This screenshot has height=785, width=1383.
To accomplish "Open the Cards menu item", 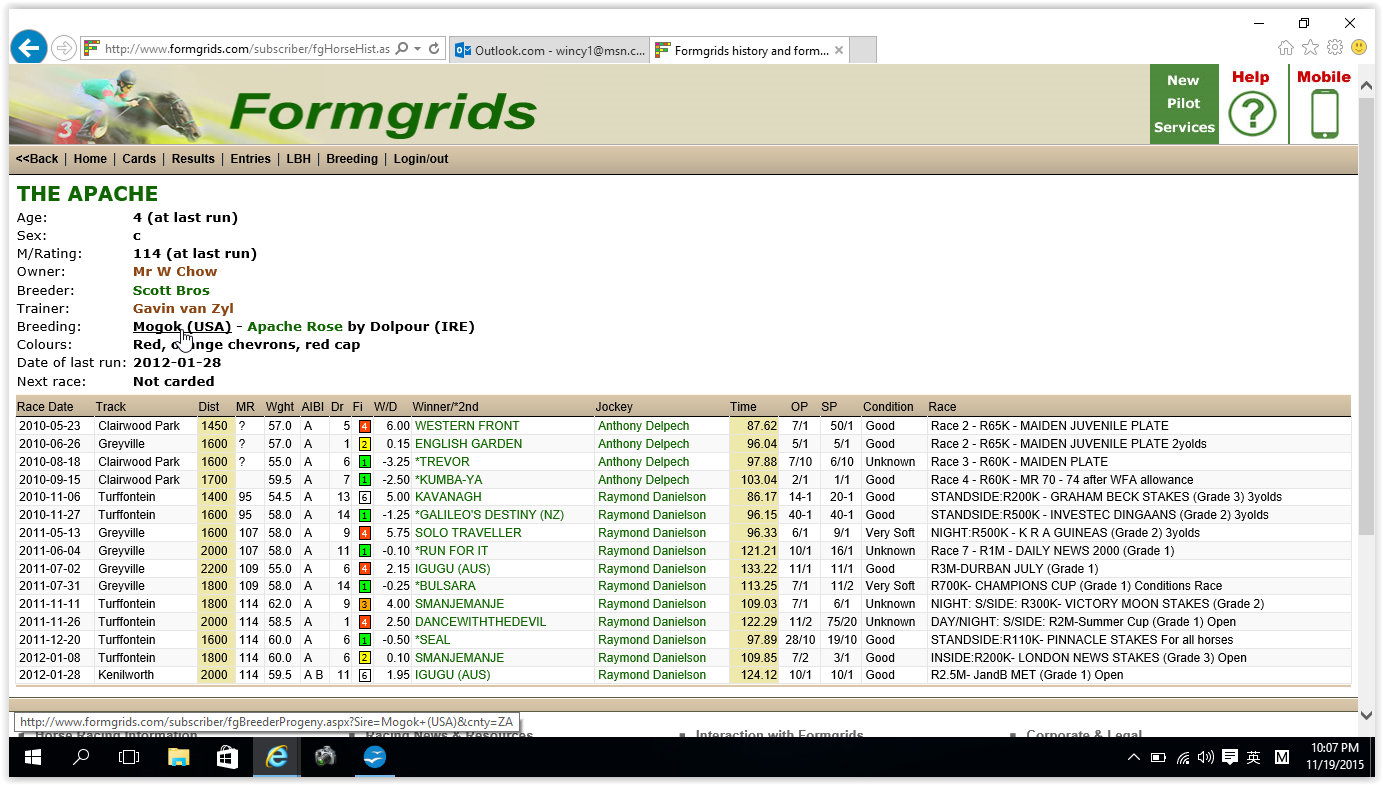I will [139, 159].
